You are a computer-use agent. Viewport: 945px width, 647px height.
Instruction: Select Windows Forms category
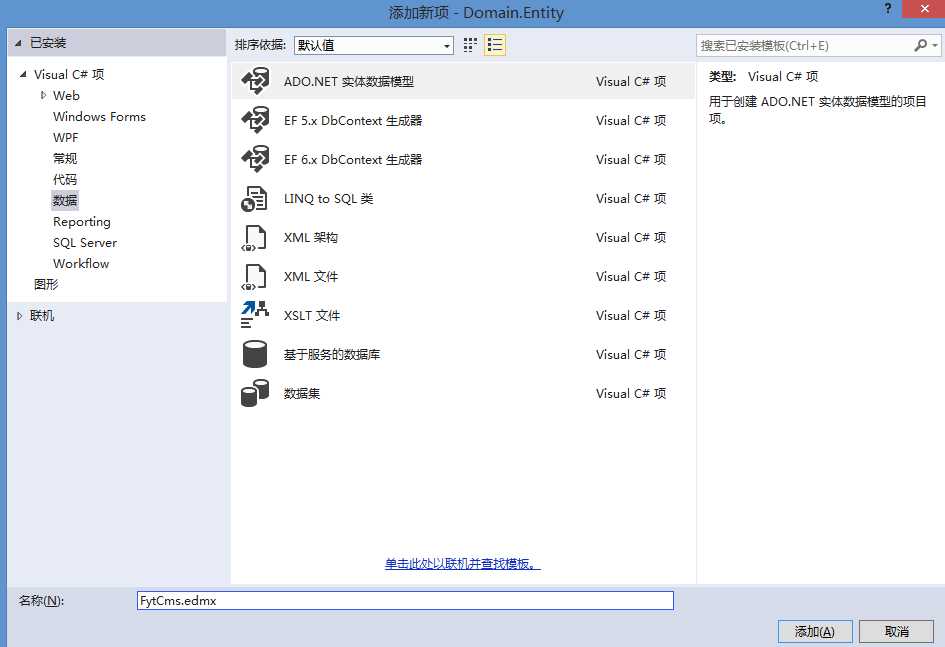pos(99,116)
